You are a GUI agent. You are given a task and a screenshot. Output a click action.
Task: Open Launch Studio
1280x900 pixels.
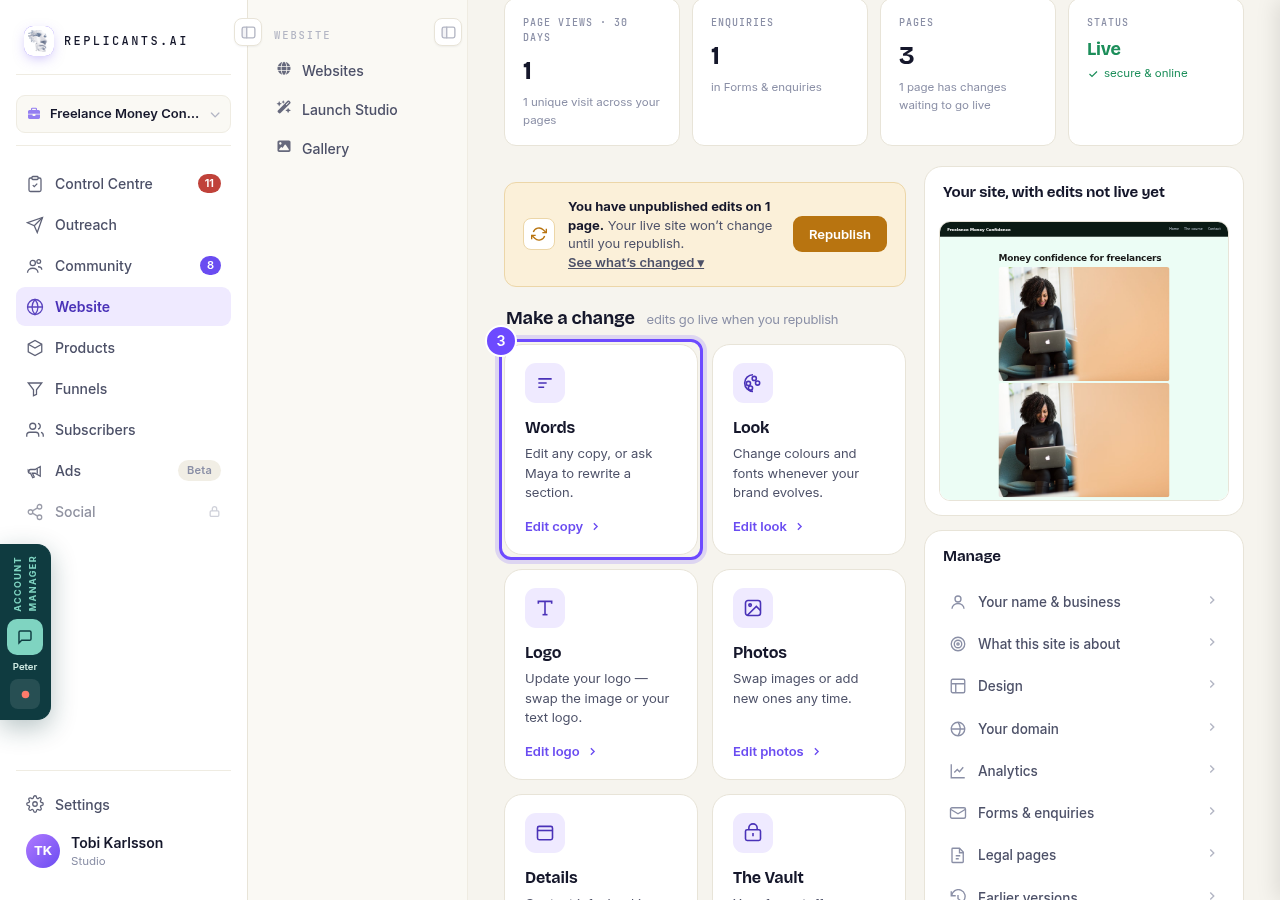(x=357, y=110)
